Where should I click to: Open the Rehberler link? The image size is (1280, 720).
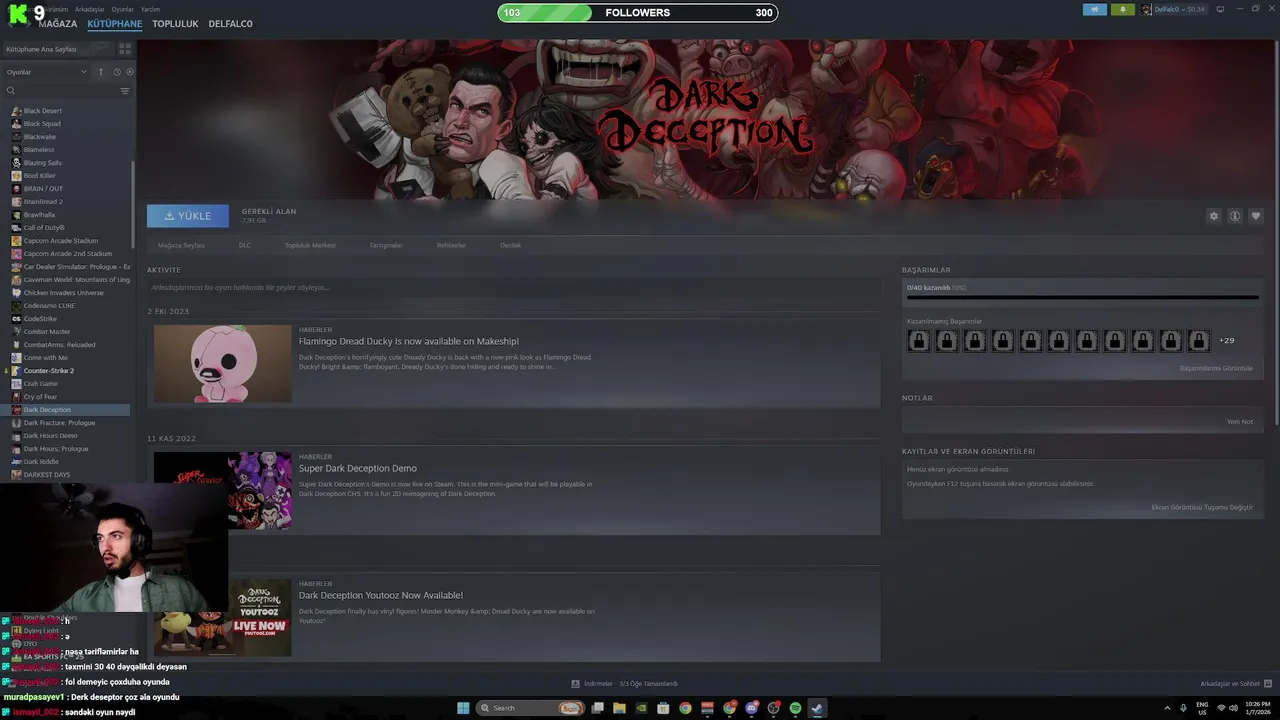click(451, 245)
